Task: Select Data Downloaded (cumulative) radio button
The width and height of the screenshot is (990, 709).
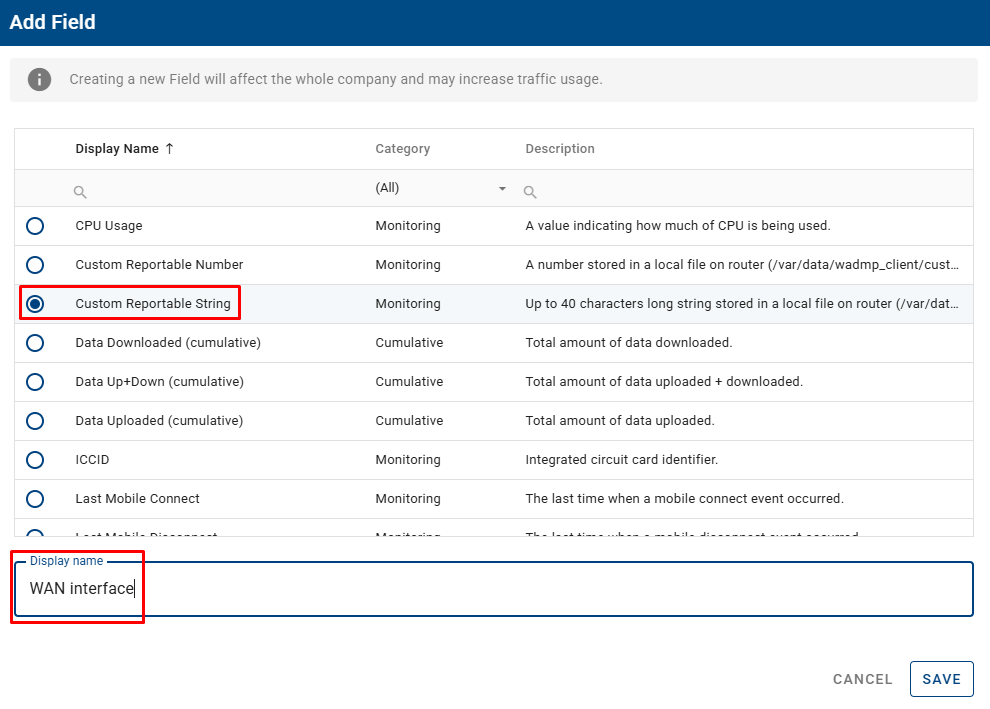Action: [35, 343]
